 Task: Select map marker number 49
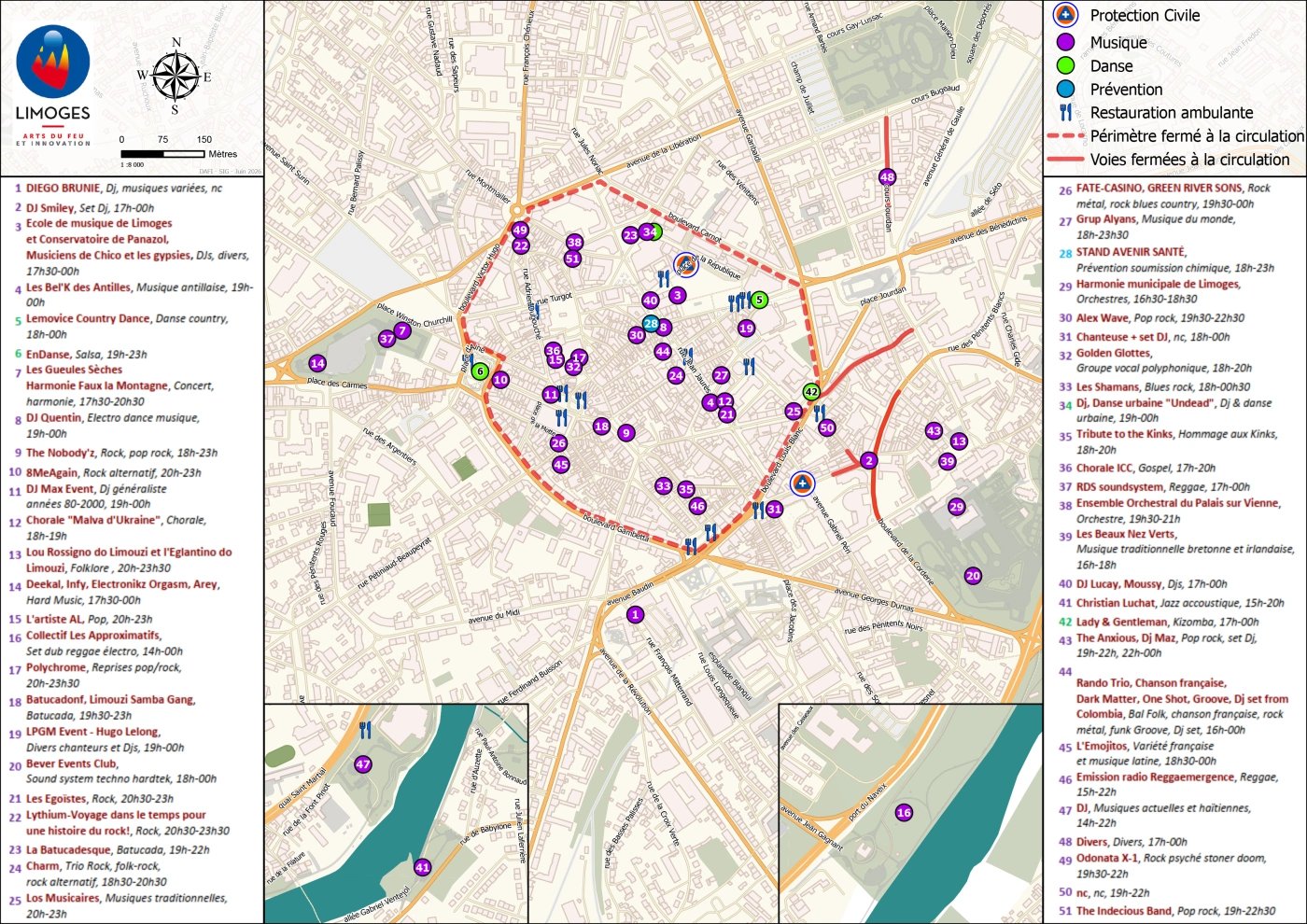point(520,231)
